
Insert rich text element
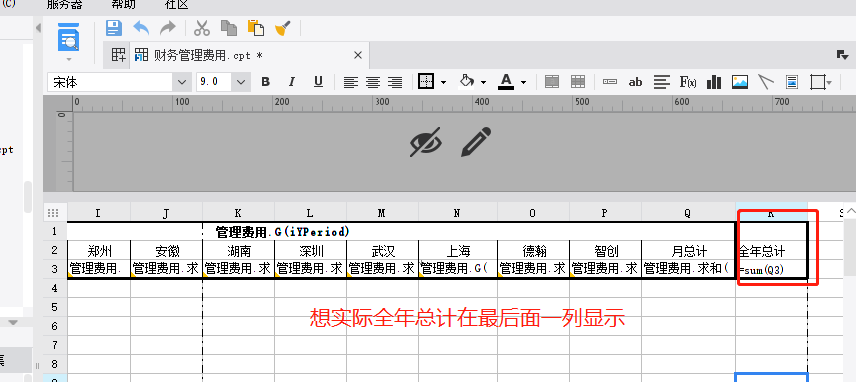tap(662, 82)
